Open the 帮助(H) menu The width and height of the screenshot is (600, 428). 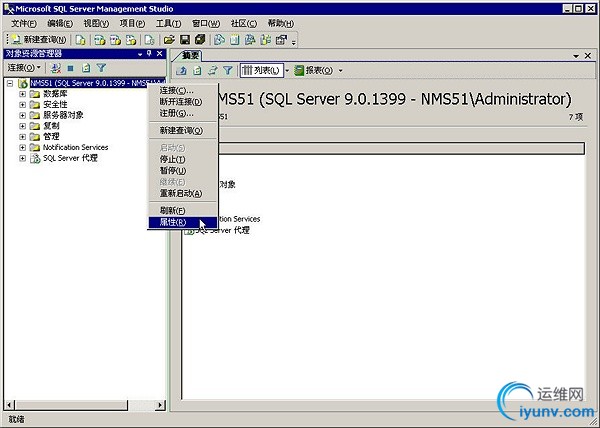click(280, 24)
